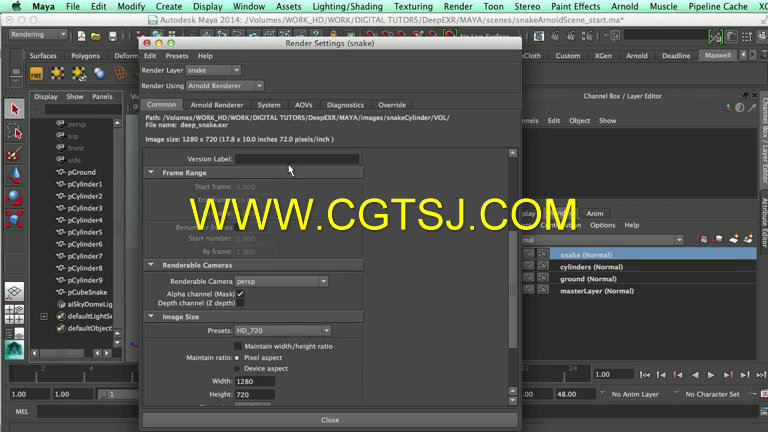
Task: Open the single perspective view layout icon
Action: [14, 292]
